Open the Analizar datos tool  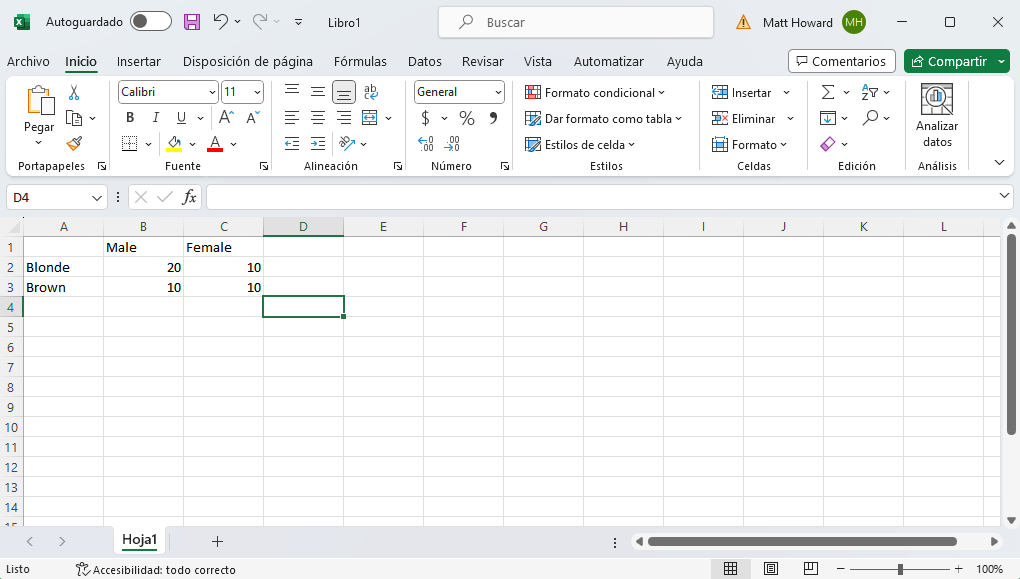(937, 116)
